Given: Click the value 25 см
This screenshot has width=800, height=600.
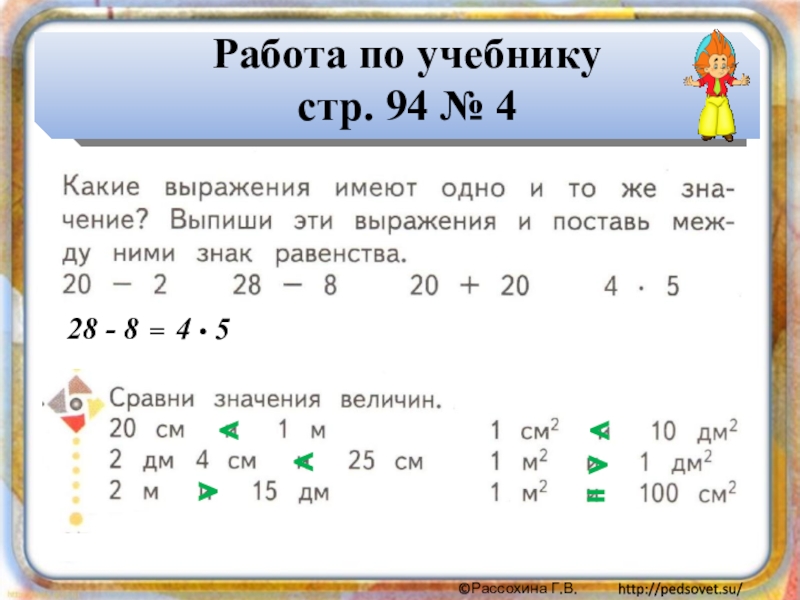Looking at the screenshot, I should [x=386, y=461].
